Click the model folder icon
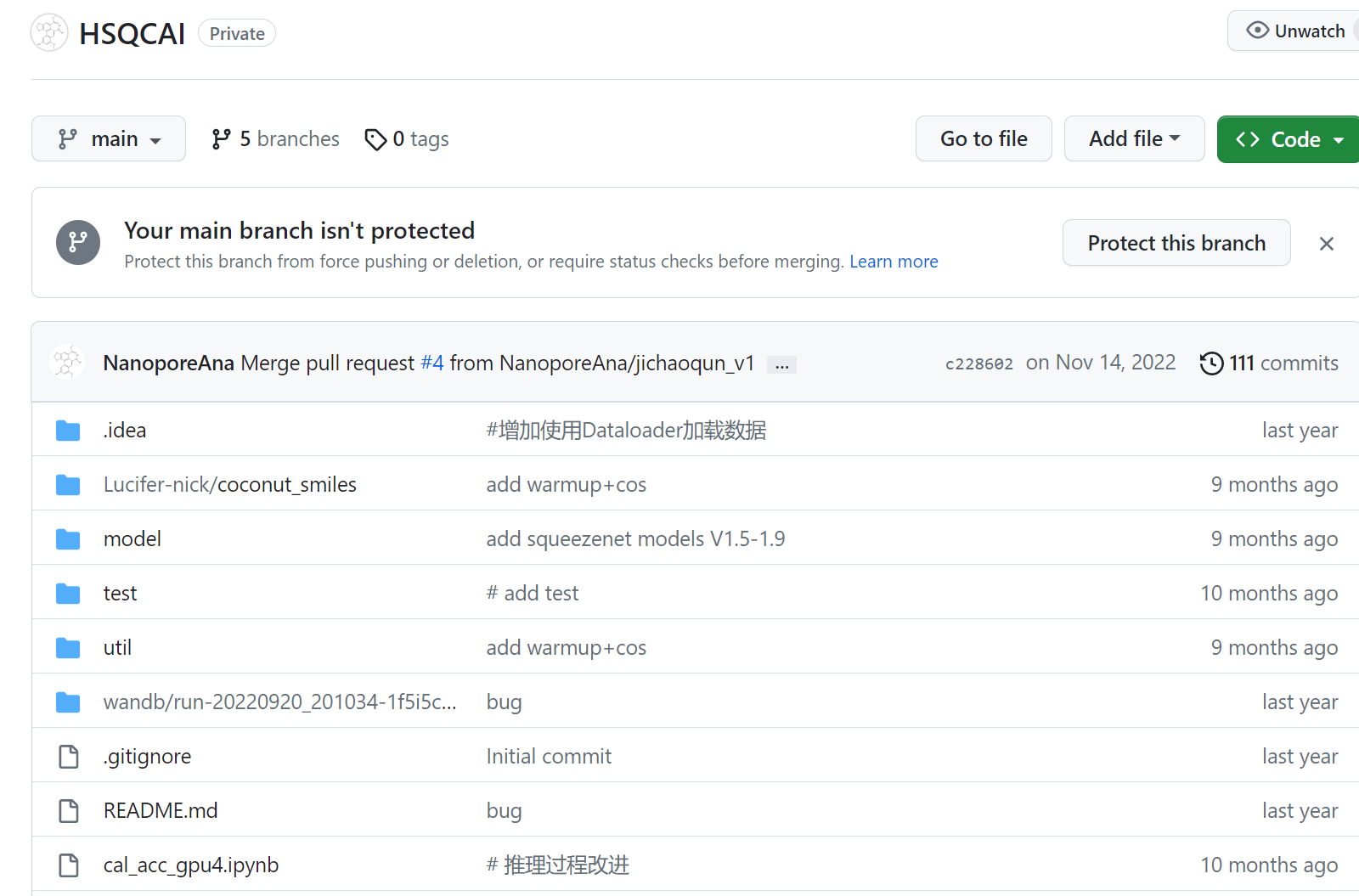The height and width of the screenshot is (896, 1359). point(68,539)
